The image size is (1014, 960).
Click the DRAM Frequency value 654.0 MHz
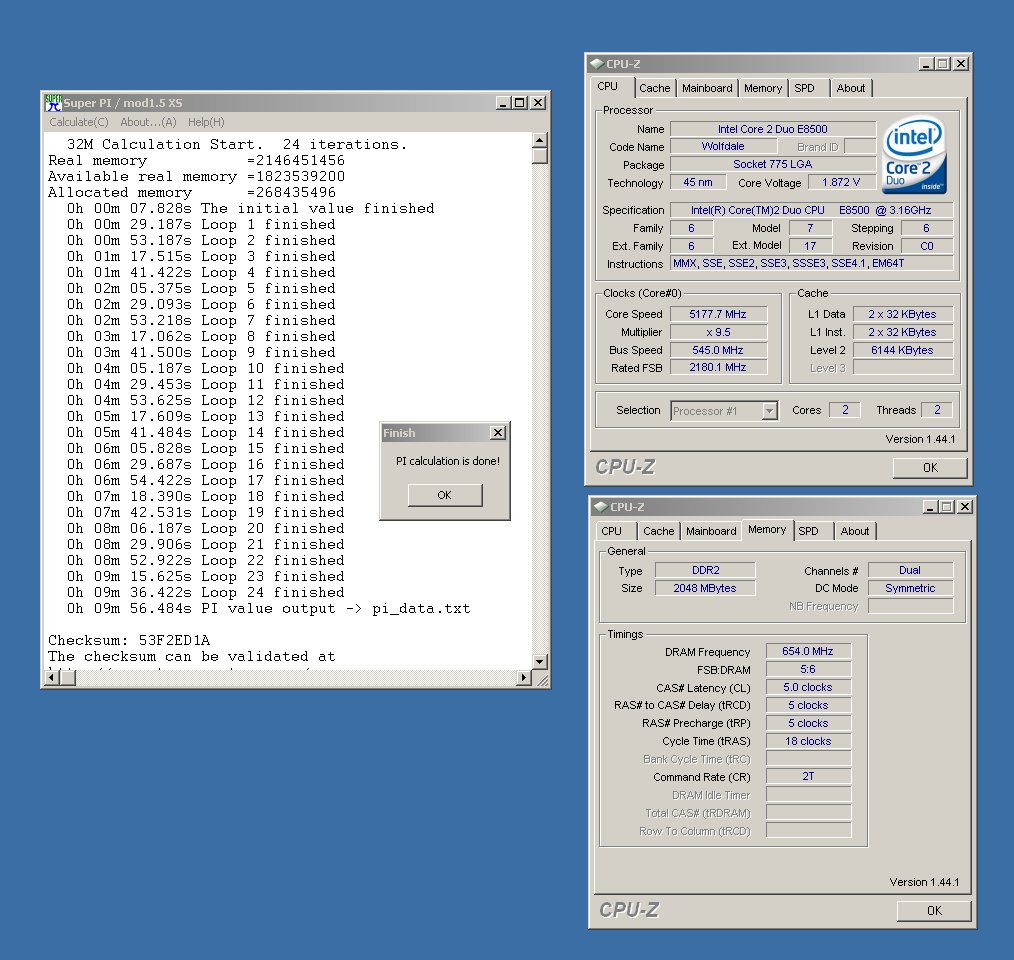coord(808,651)
